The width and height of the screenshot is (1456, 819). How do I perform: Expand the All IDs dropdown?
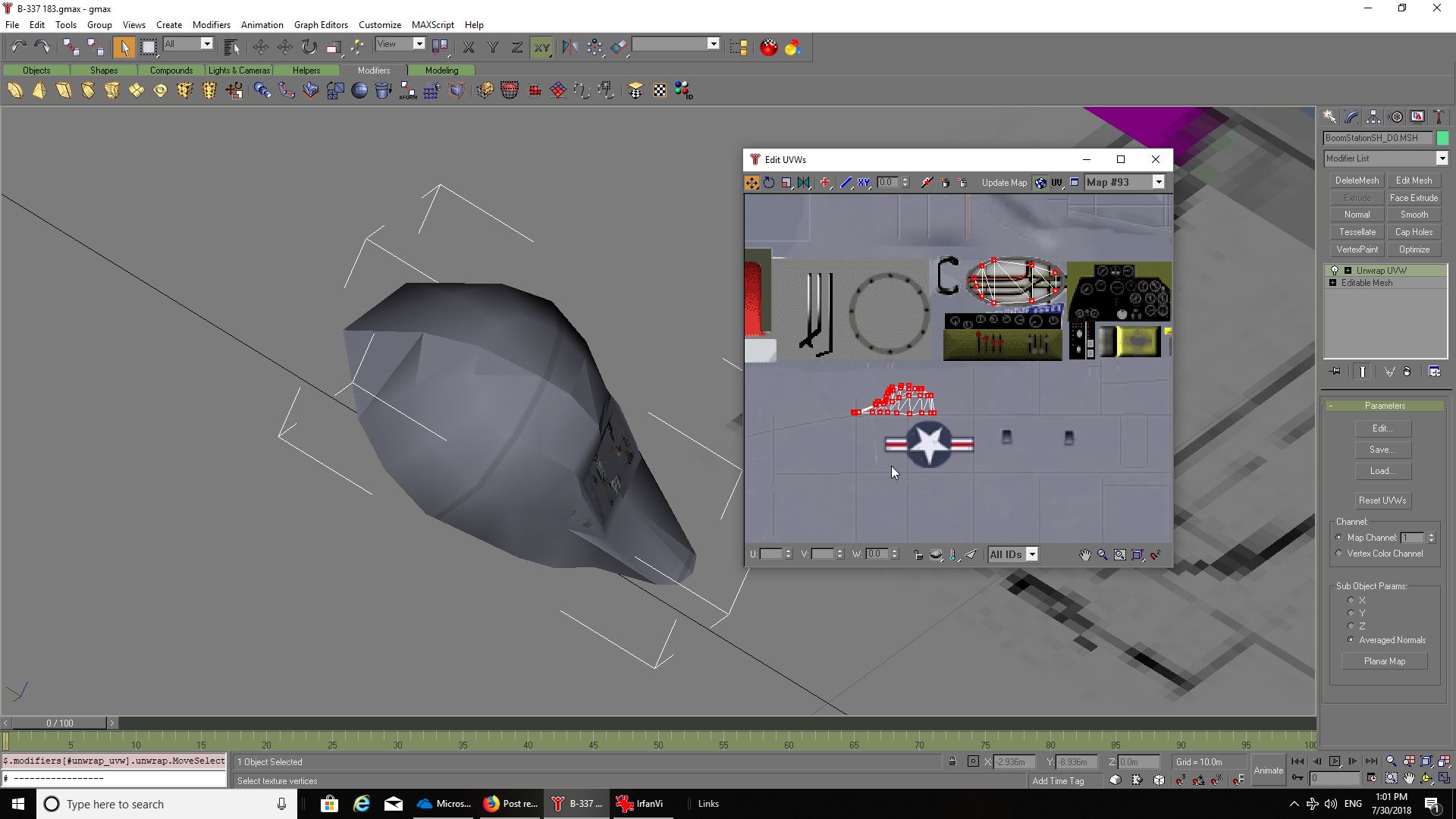click(1031, 554)
